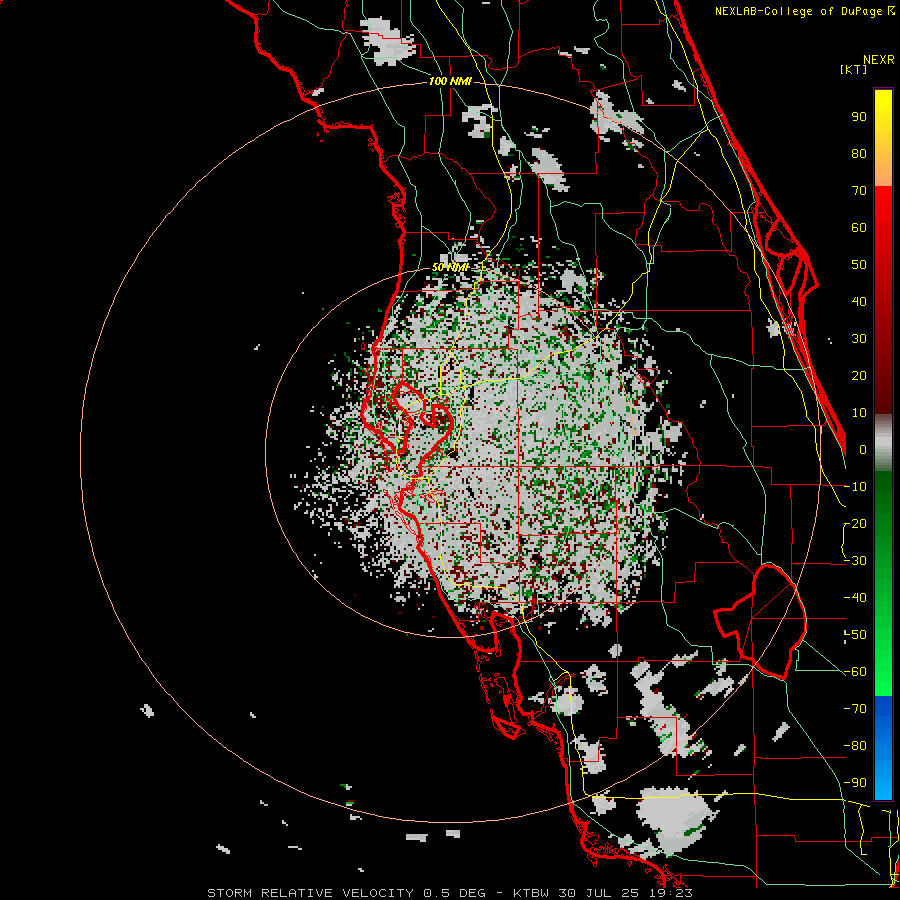The height and width of the screenshot is (900, 900).
Task: Click the 40 value on velocity scale
Action: pyautogui.click(x=859, y=302)
